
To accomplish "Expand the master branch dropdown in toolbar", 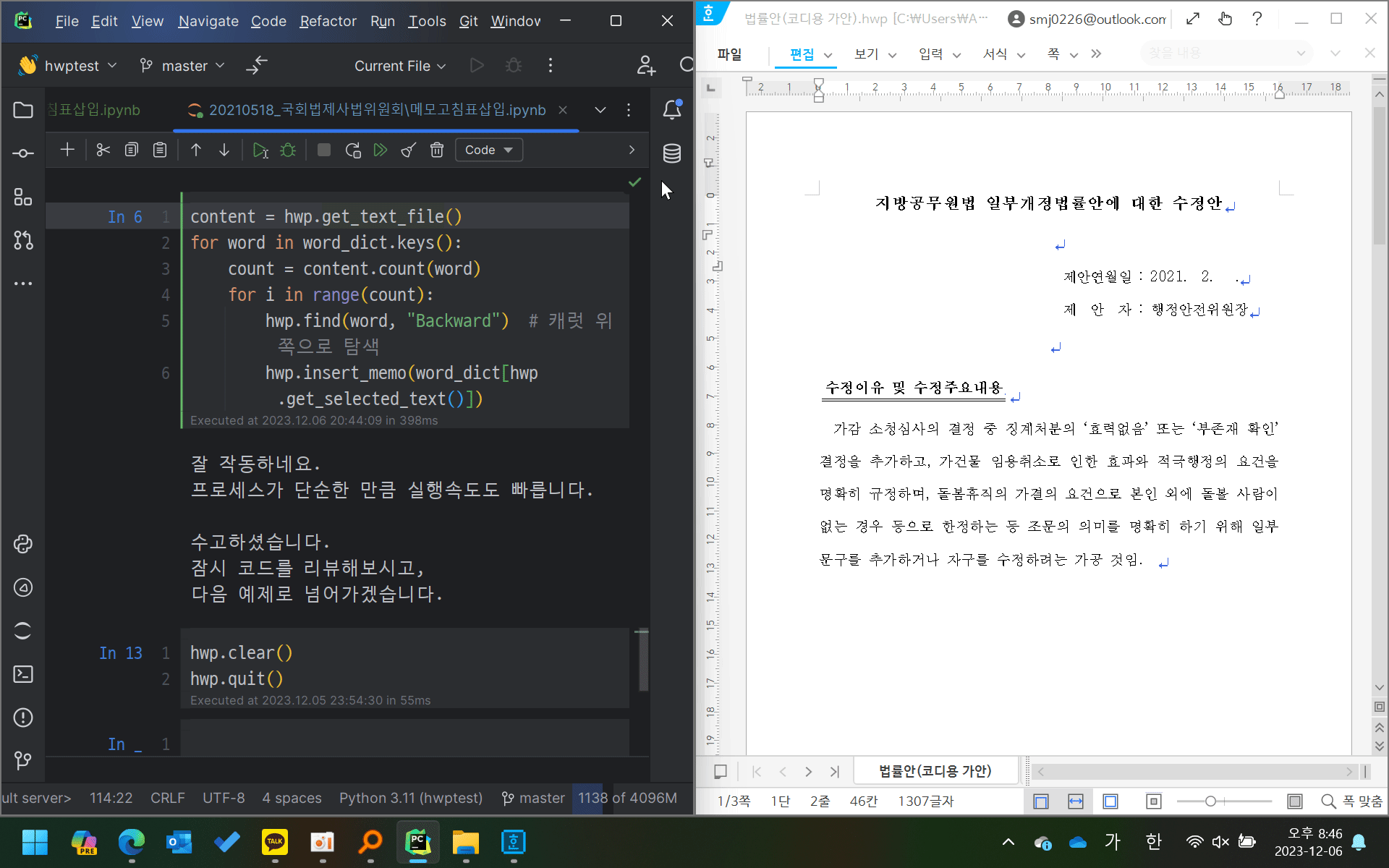I will 183,66.
